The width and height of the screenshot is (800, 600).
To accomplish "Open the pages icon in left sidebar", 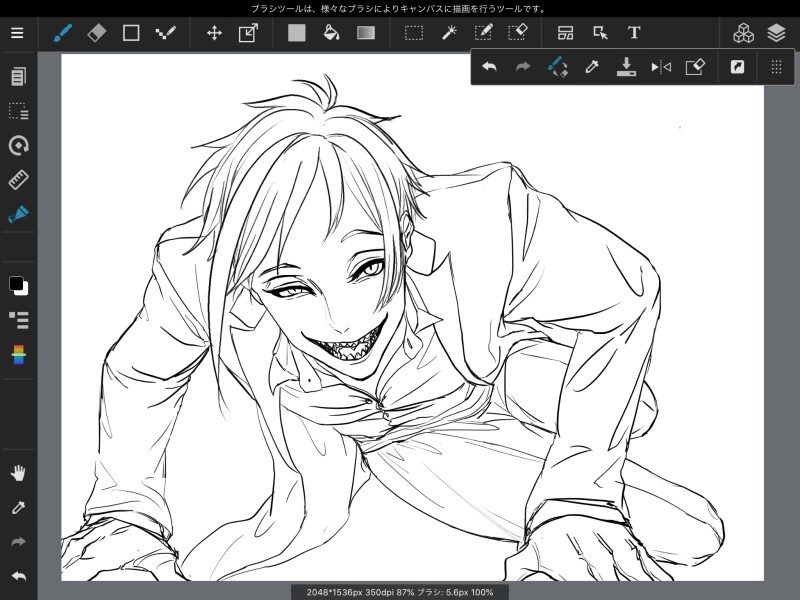I will 18,77.
